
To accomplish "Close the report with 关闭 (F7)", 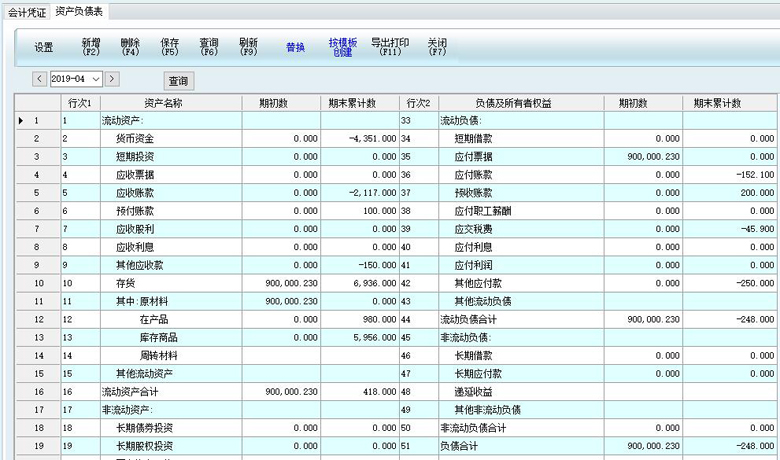I will click(x=437, y=47).
